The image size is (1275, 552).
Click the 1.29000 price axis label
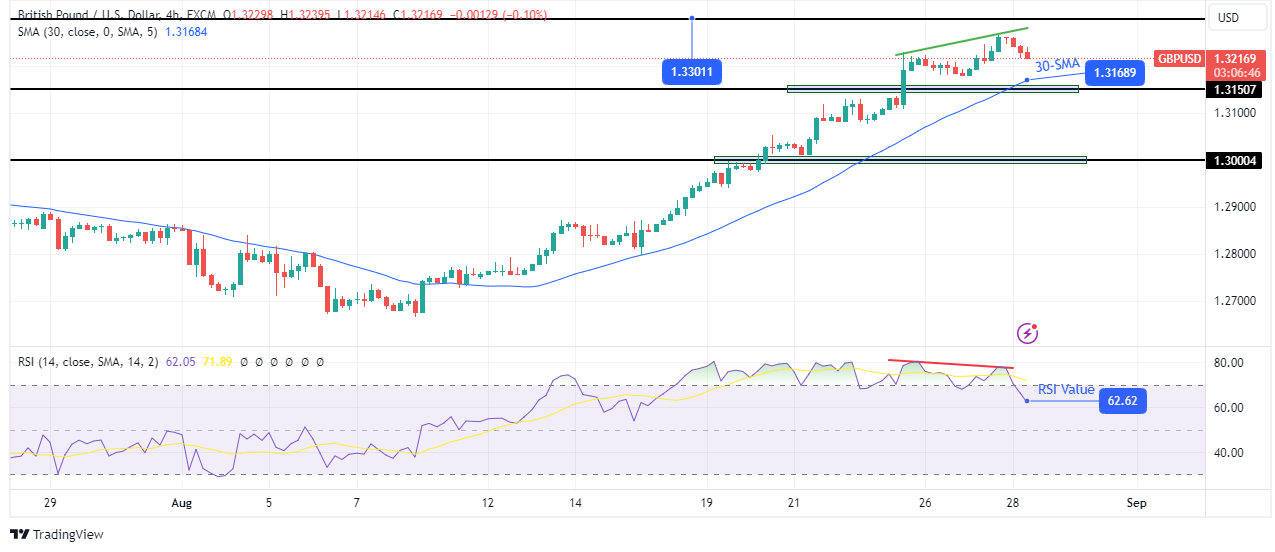[x=1235, y=207]
